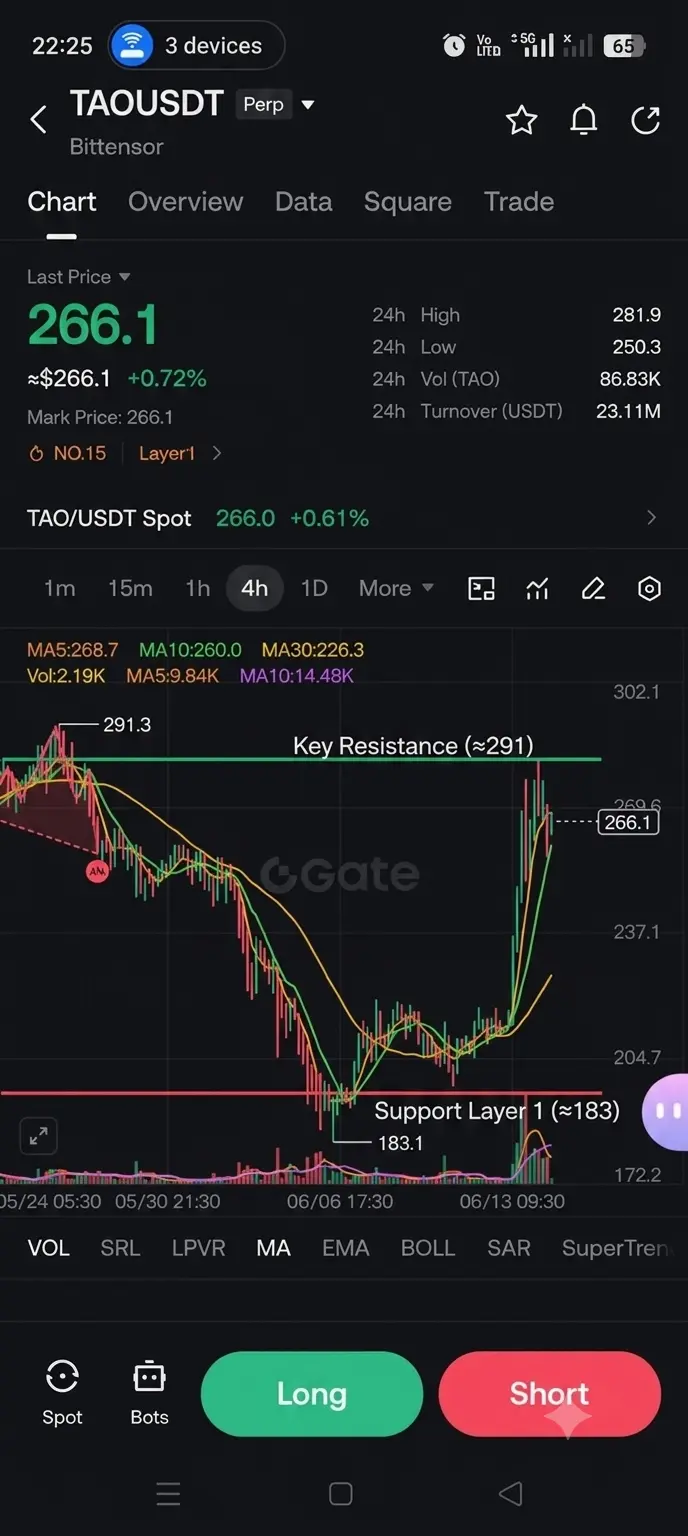Open the NO.15 hot ranking link
This screenshot has height=1536, width=688.
(x=68, y=453)
